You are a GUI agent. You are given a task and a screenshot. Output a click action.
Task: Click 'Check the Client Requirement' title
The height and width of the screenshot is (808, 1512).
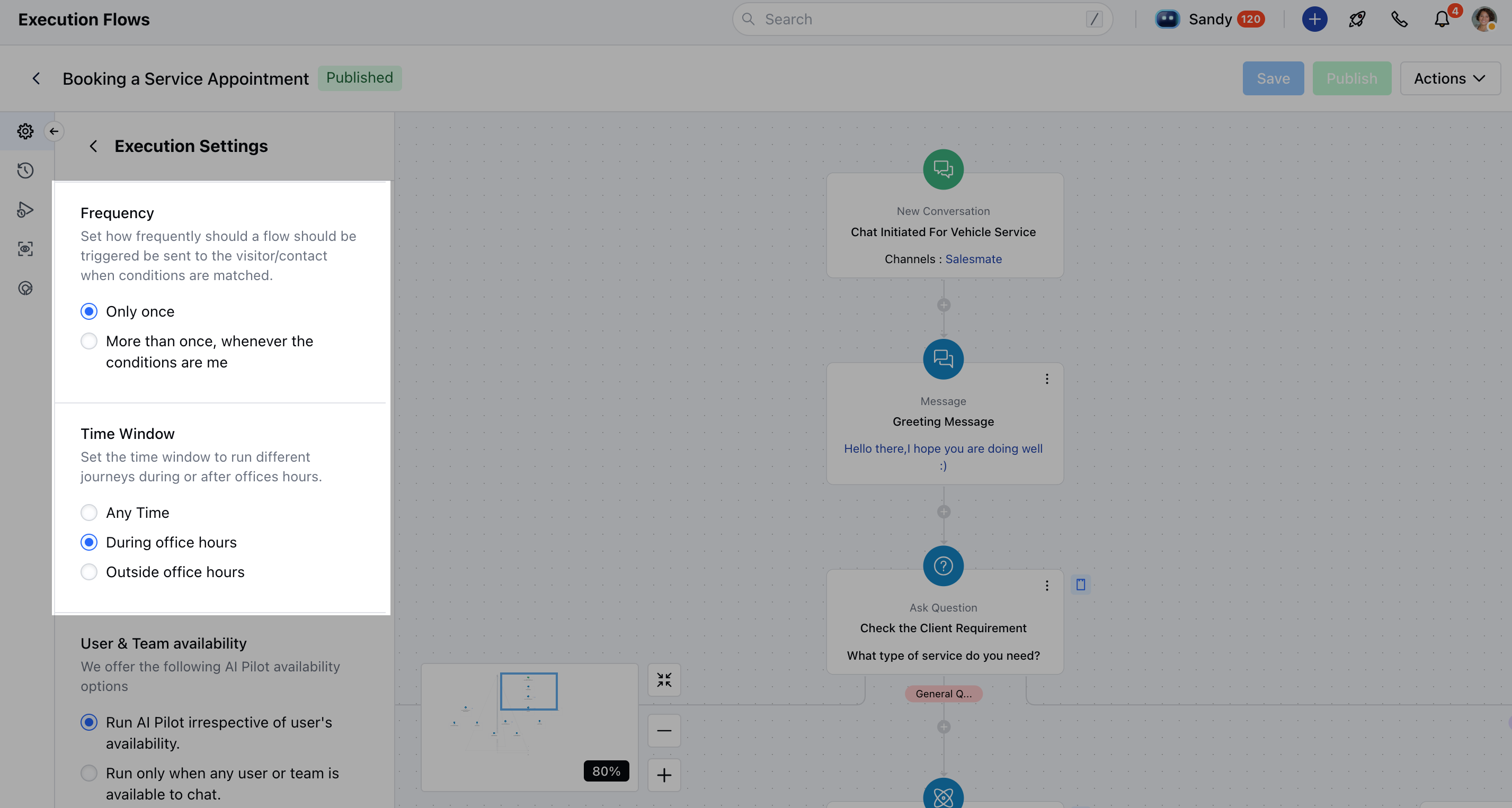pyautogui.click(x=943, y=628)
